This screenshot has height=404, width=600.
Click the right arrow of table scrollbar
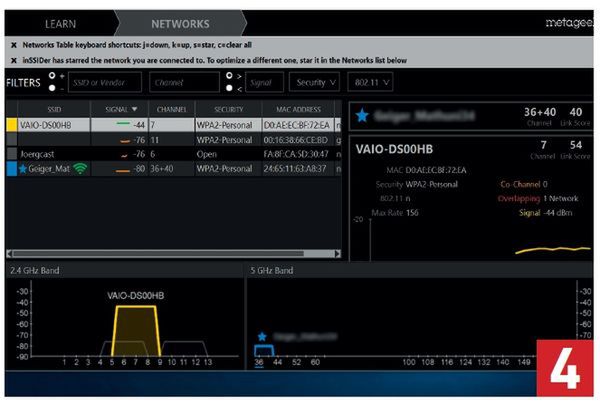[338, 253]
